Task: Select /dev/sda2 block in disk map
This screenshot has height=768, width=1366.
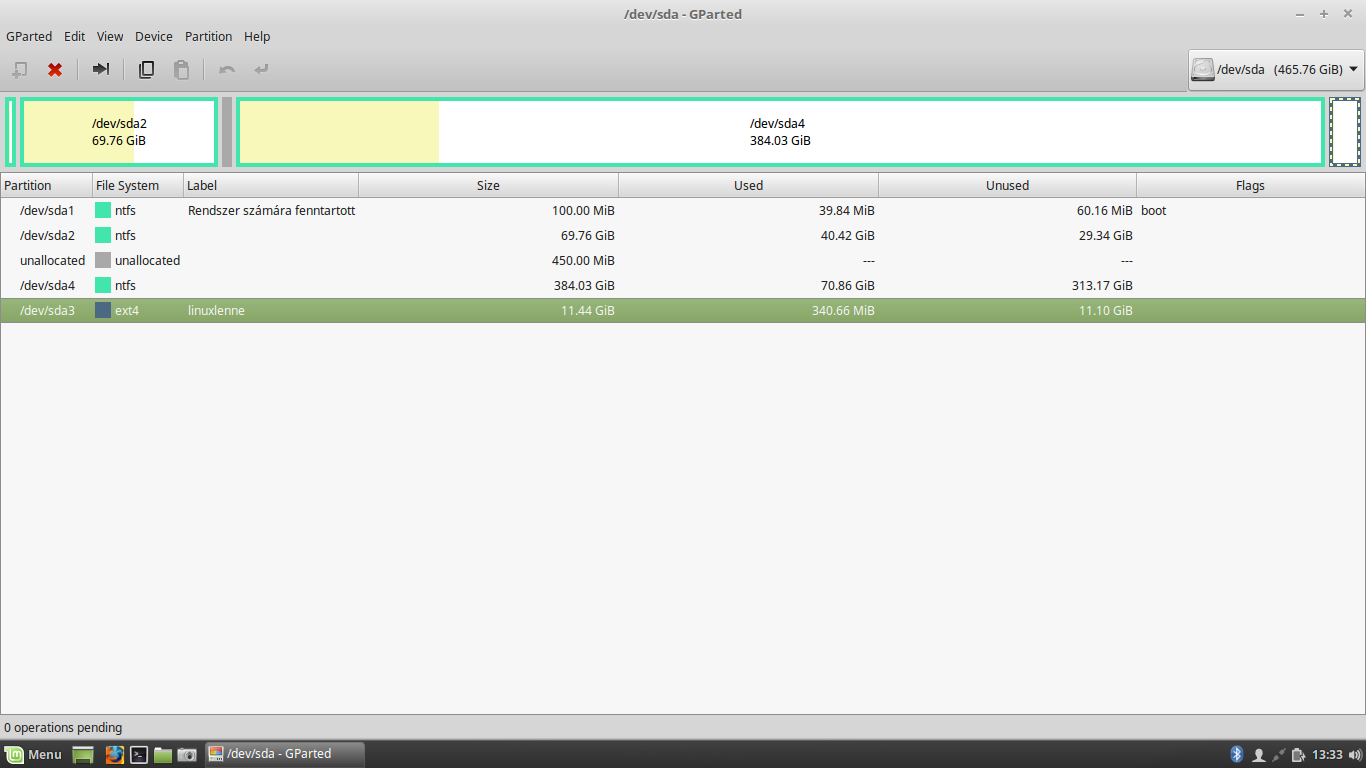Action: [119, 131]
